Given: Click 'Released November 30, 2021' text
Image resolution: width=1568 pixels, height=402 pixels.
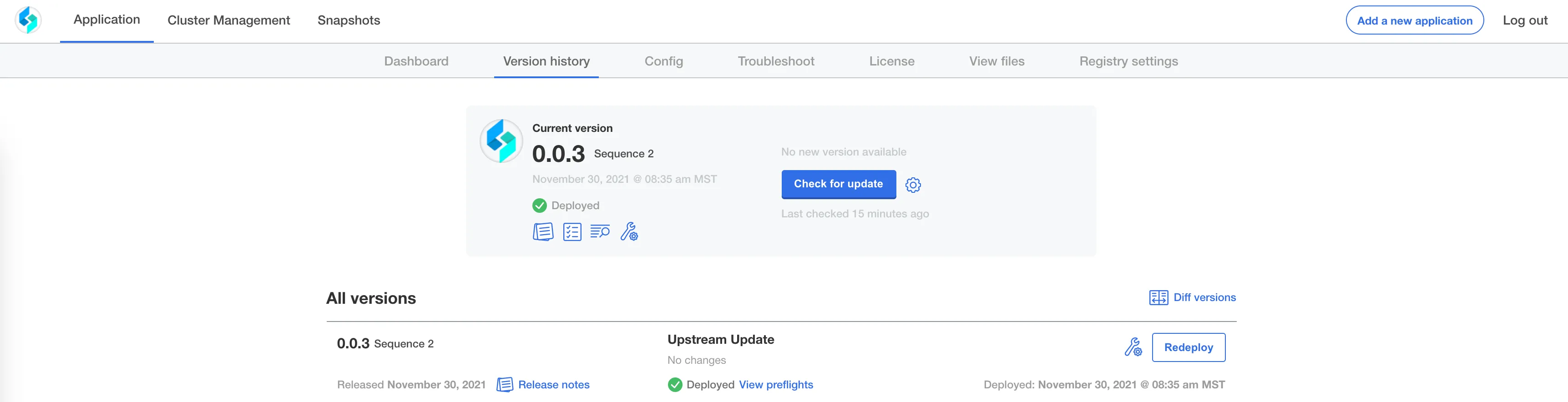Looking at the screenshot, I should [x=411, y=385].
